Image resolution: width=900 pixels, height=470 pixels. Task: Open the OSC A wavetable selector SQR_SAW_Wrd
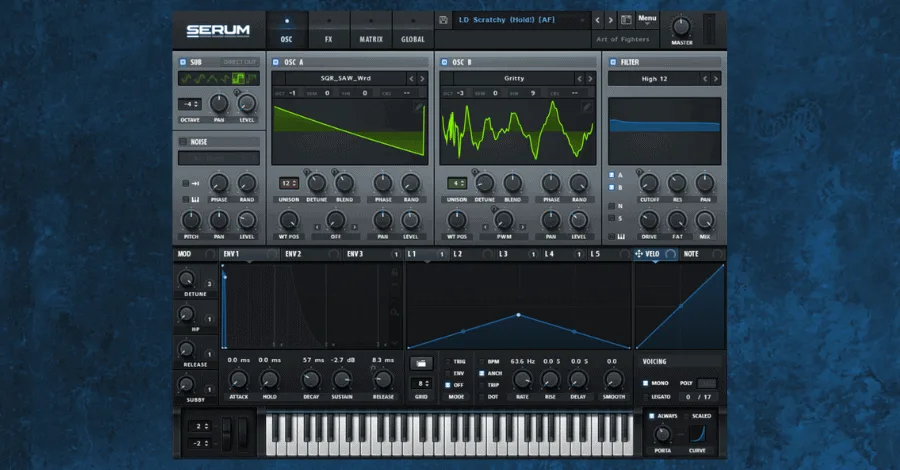point(346,79)
